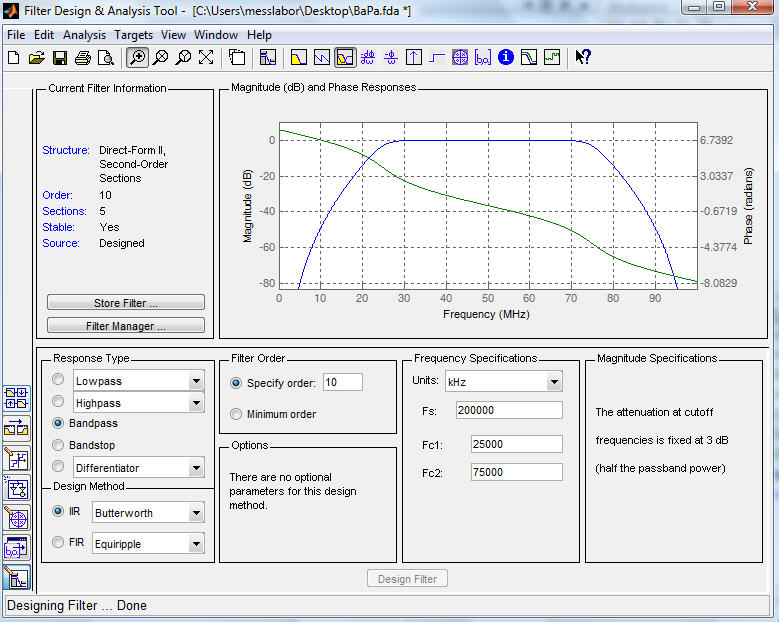Viewport: 779px width, 622px height.
Task: Choose the FIR design method radio button
Action: pyautogui.click(x=58, y=543)
